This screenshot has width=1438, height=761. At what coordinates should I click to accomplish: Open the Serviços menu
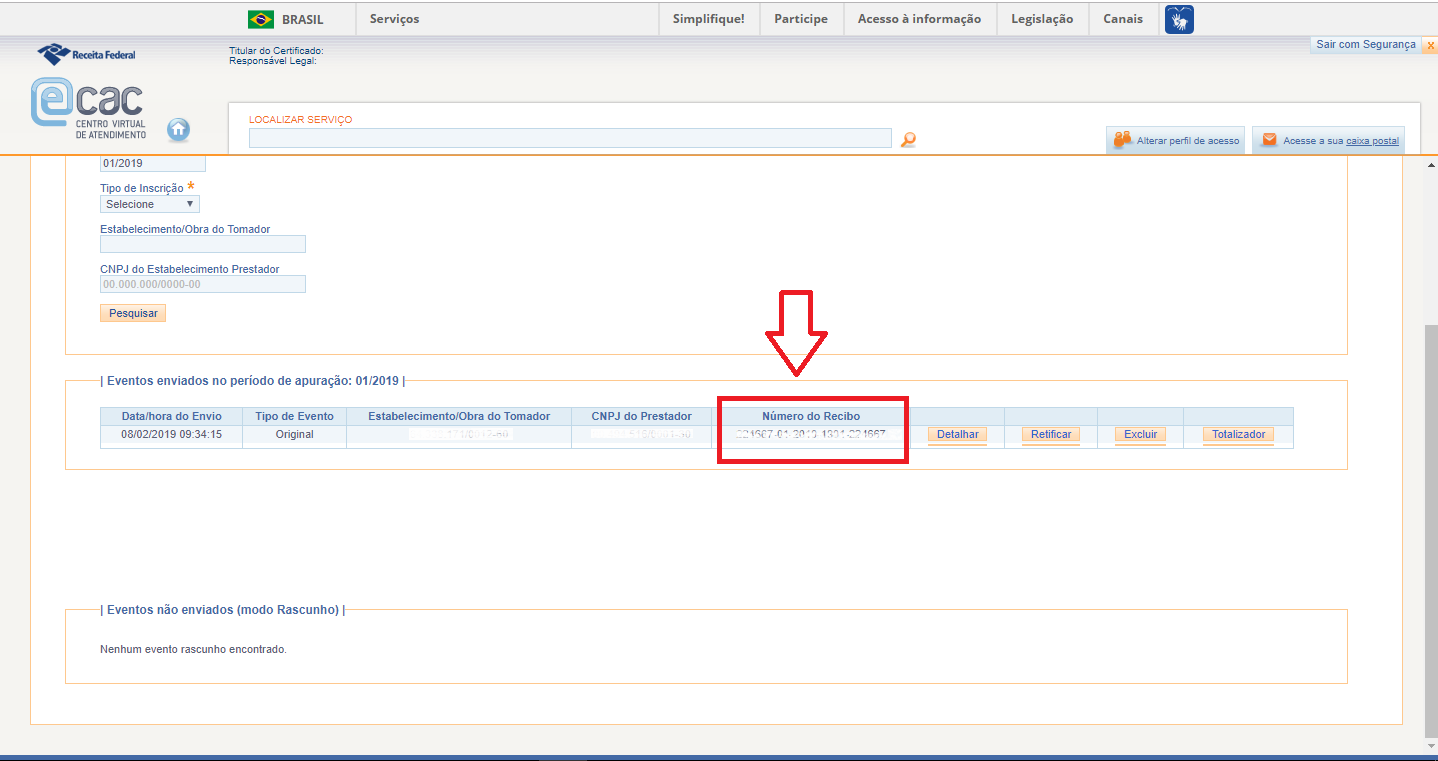coord(394,19)
